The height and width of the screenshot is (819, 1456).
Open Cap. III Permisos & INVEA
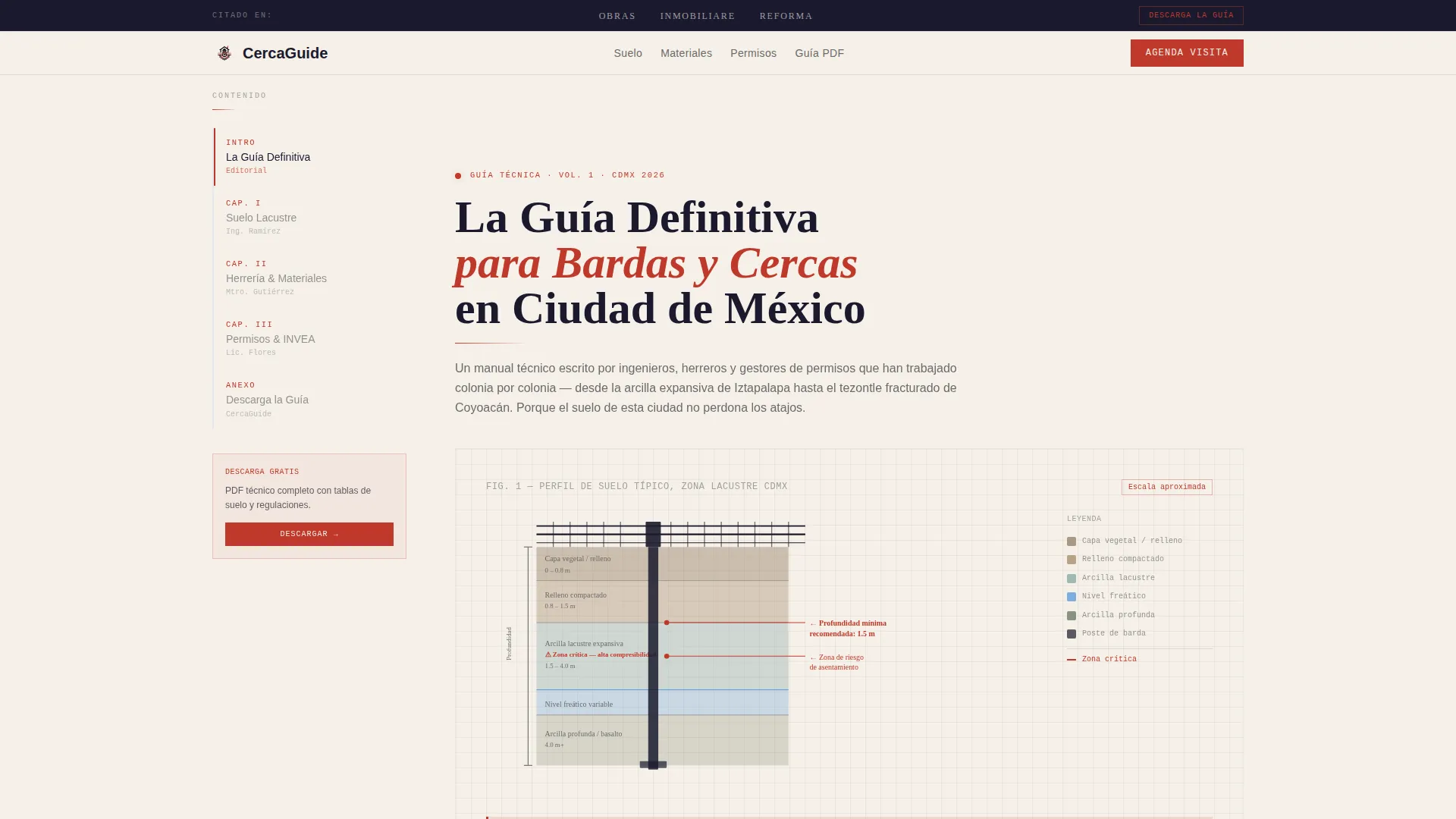tap(309, 339)
